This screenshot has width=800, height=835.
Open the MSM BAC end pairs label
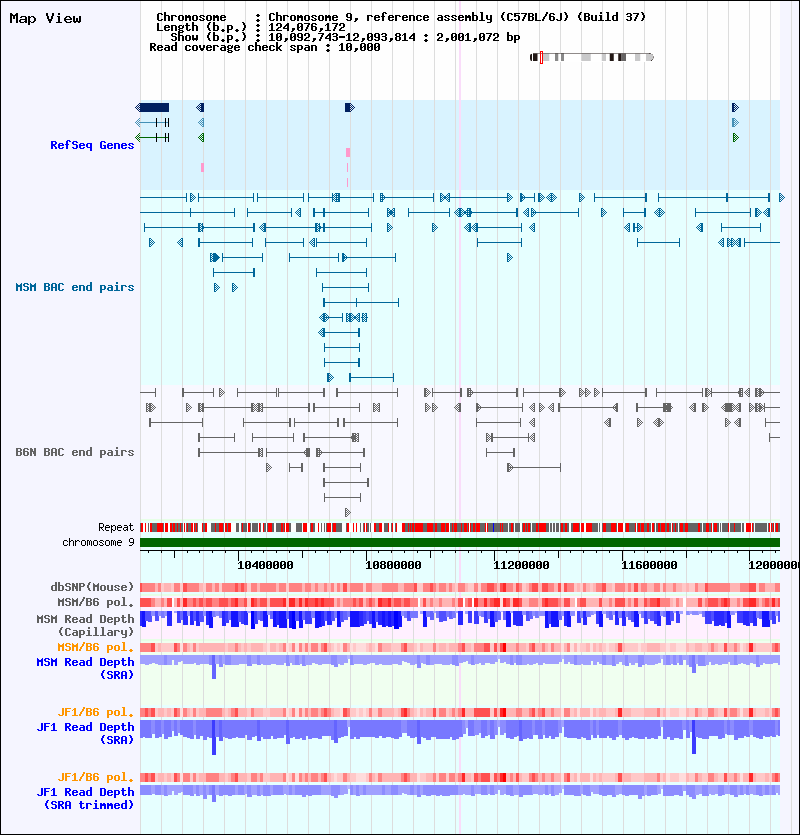75,287
